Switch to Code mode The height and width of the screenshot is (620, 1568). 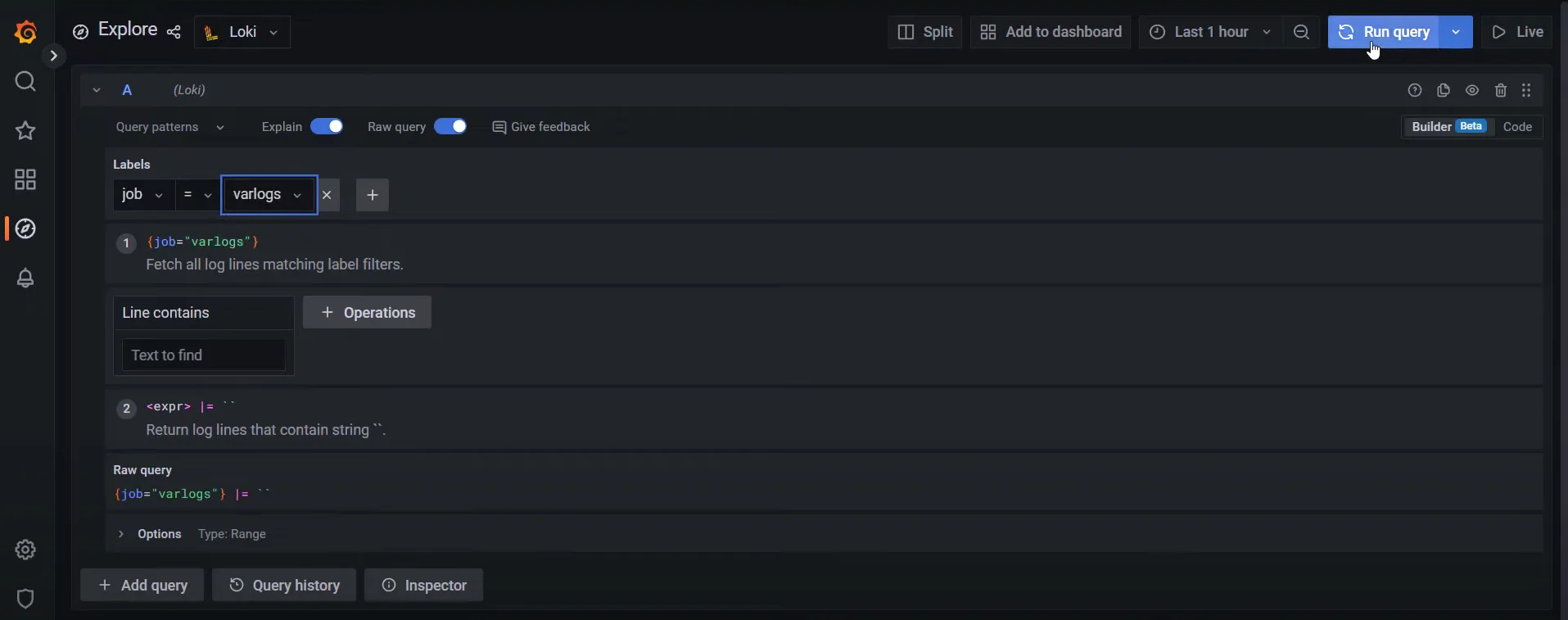coord(1517,127)
